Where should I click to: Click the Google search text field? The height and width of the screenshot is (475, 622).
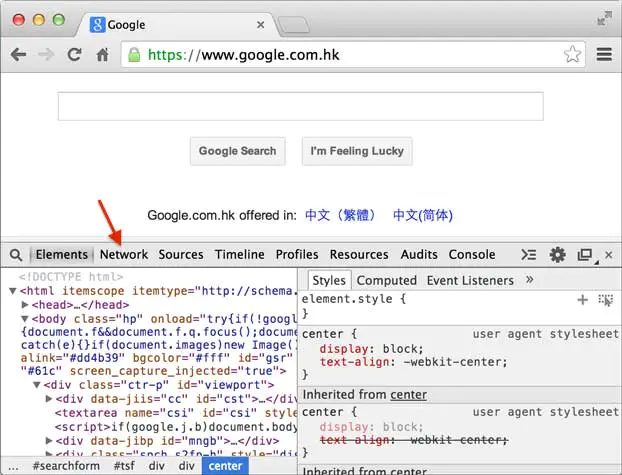(x=301, y=106)
